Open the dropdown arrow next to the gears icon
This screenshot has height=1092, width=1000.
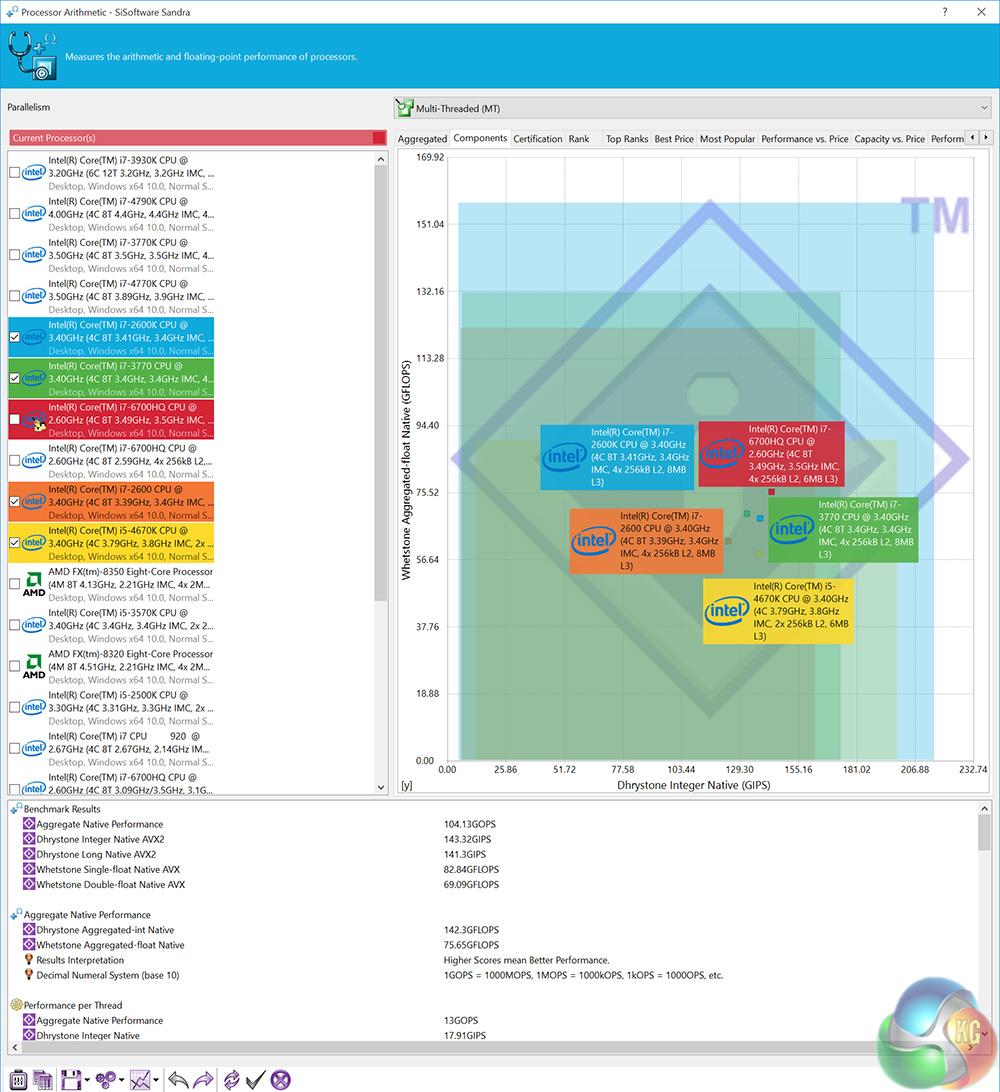[122, 1080]
